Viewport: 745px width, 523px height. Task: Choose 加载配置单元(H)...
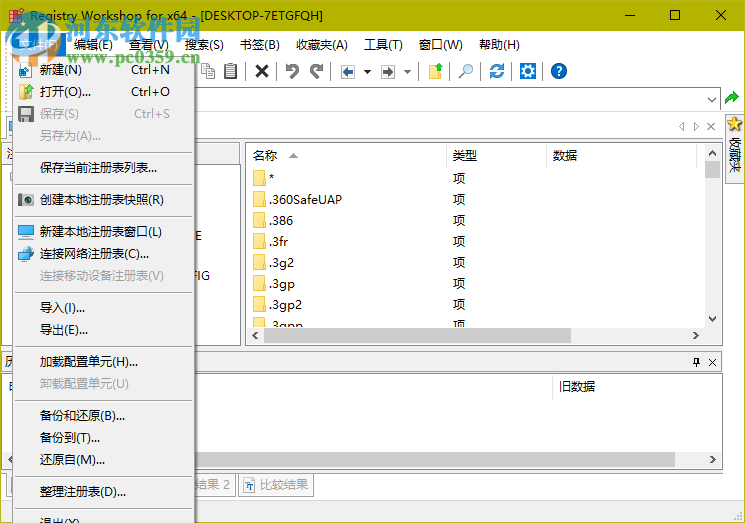click(104, 362)
